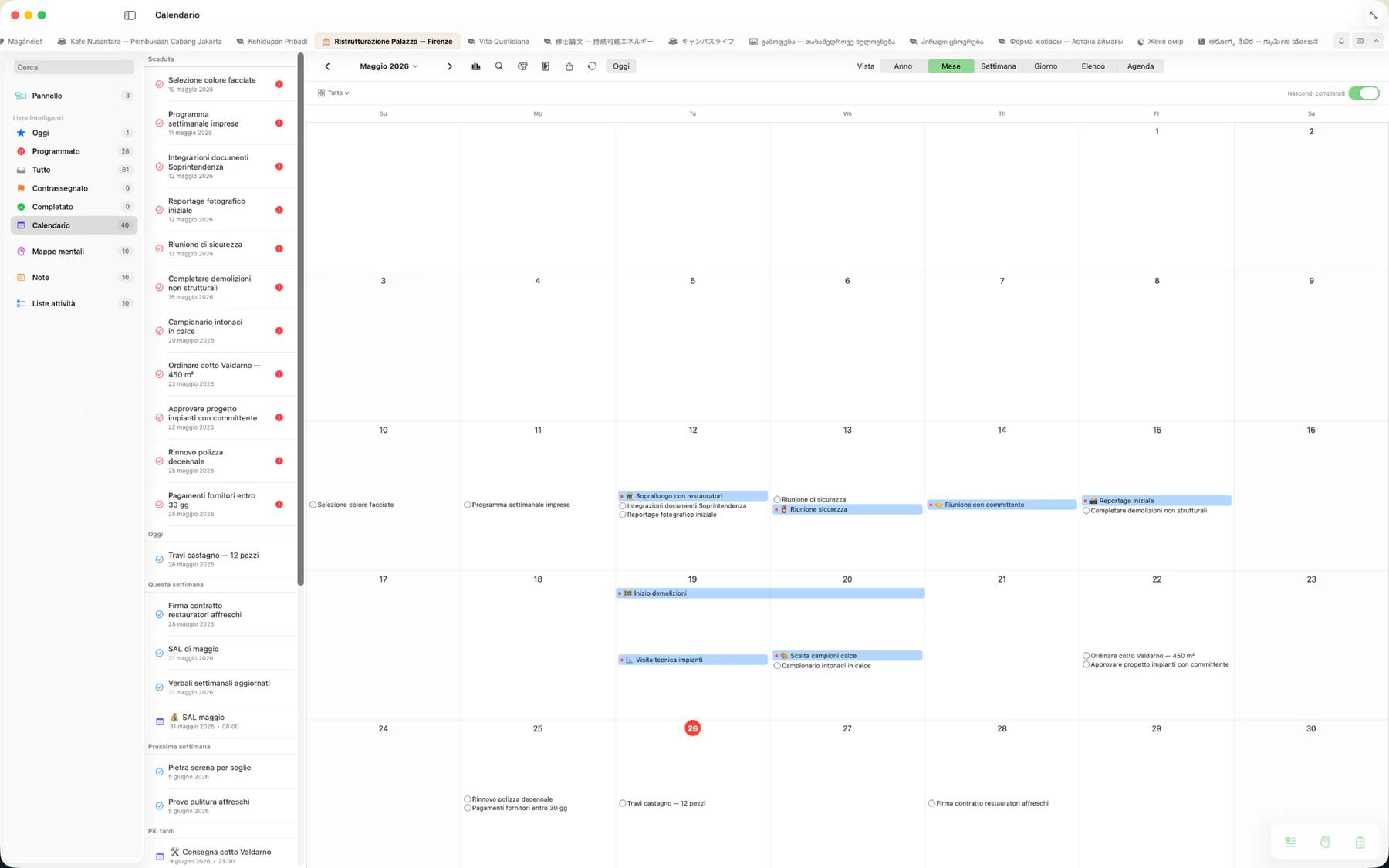Click the bottom-right mind map head icon
Image resolution: width=1389 pixels, height=868 pixels.
(1325, 842)
